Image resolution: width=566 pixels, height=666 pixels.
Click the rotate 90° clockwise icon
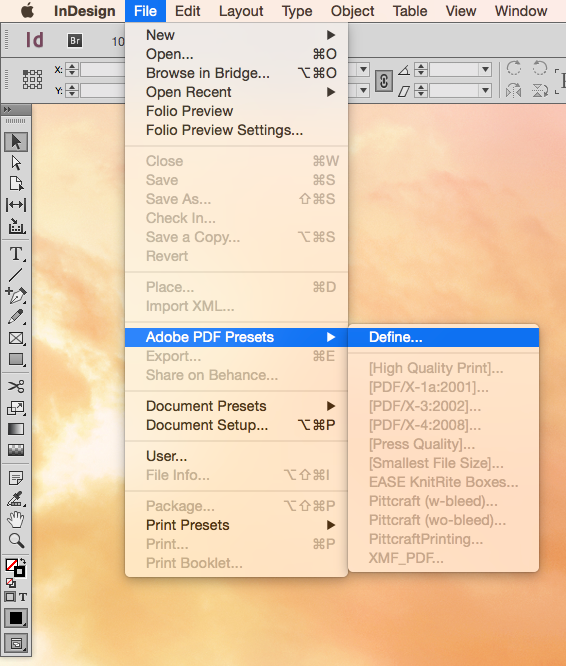pos(514,68)
